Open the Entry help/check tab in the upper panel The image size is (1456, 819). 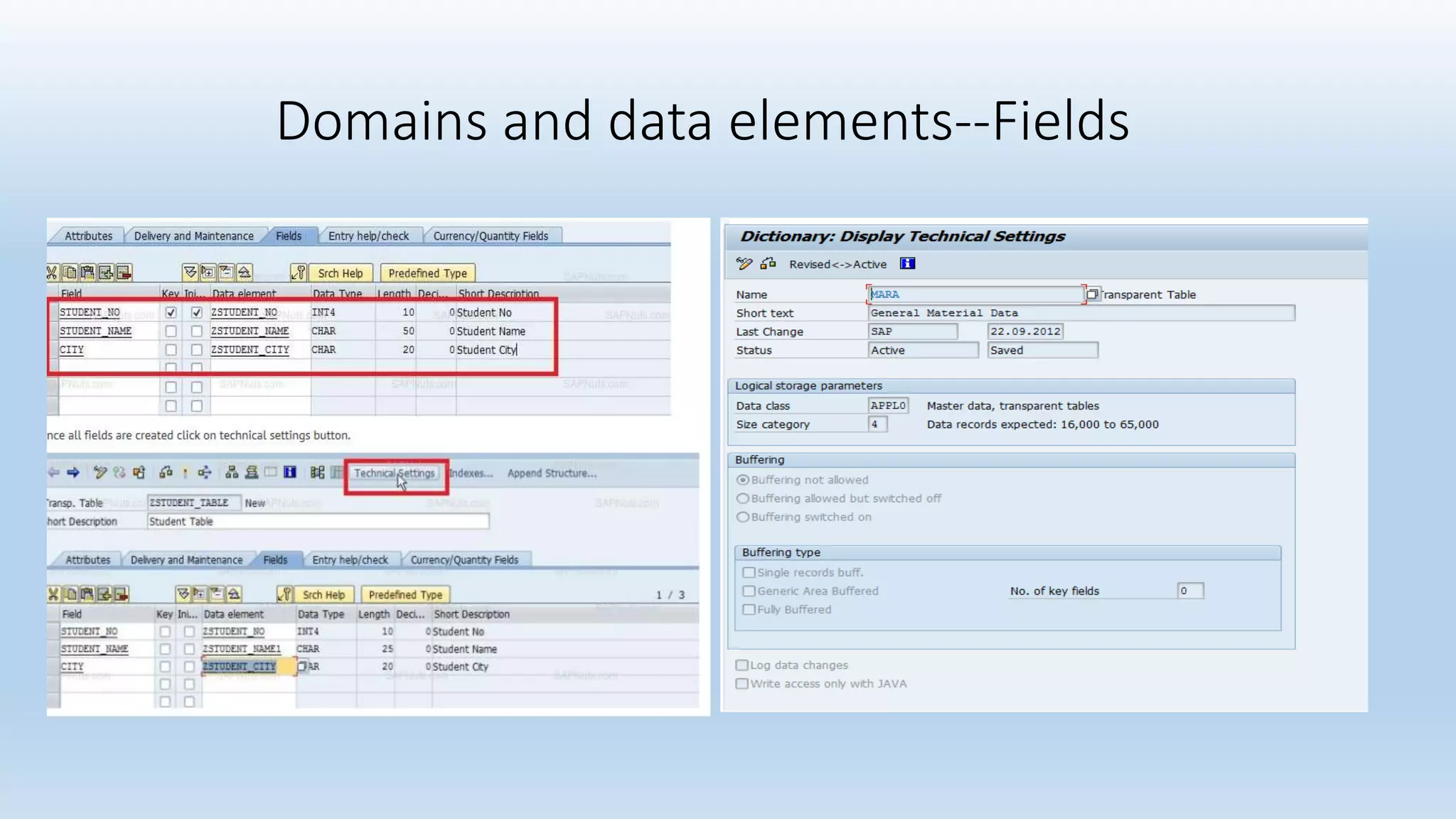[368, 236]
